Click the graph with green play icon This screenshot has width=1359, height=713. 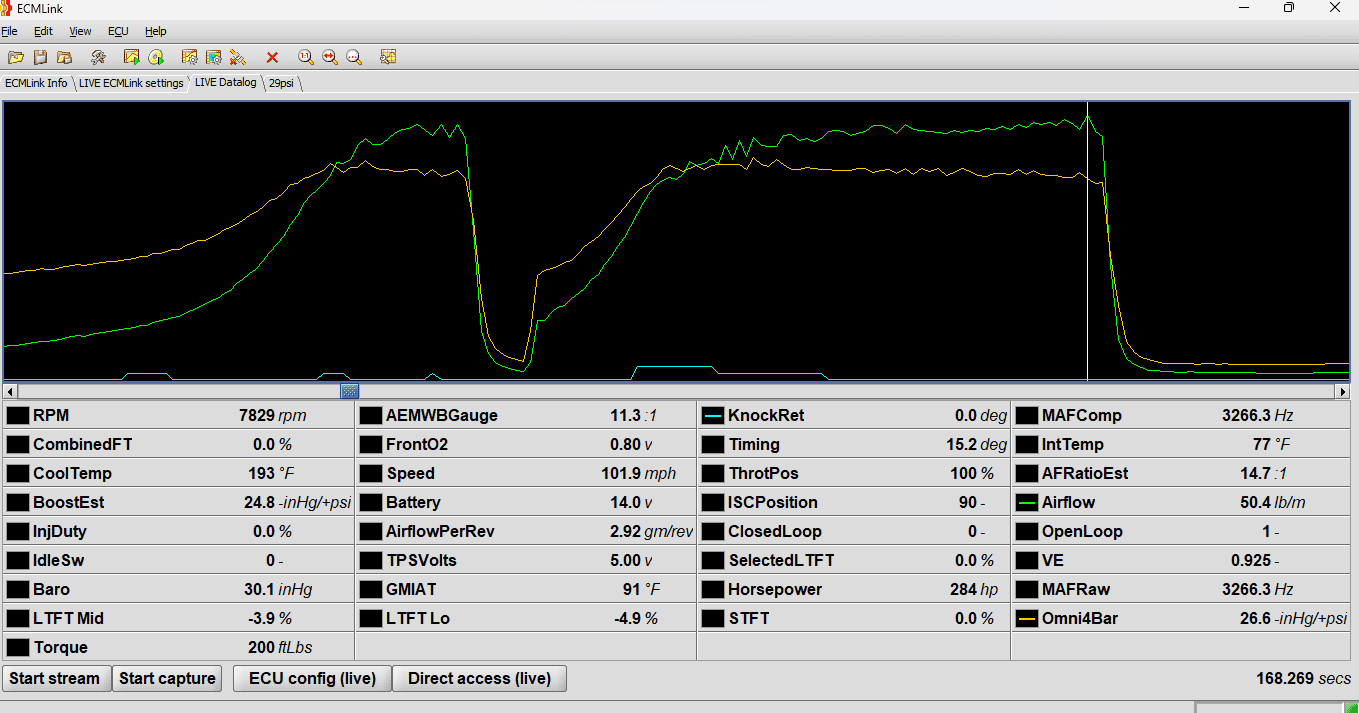click(x=132, y=57)
